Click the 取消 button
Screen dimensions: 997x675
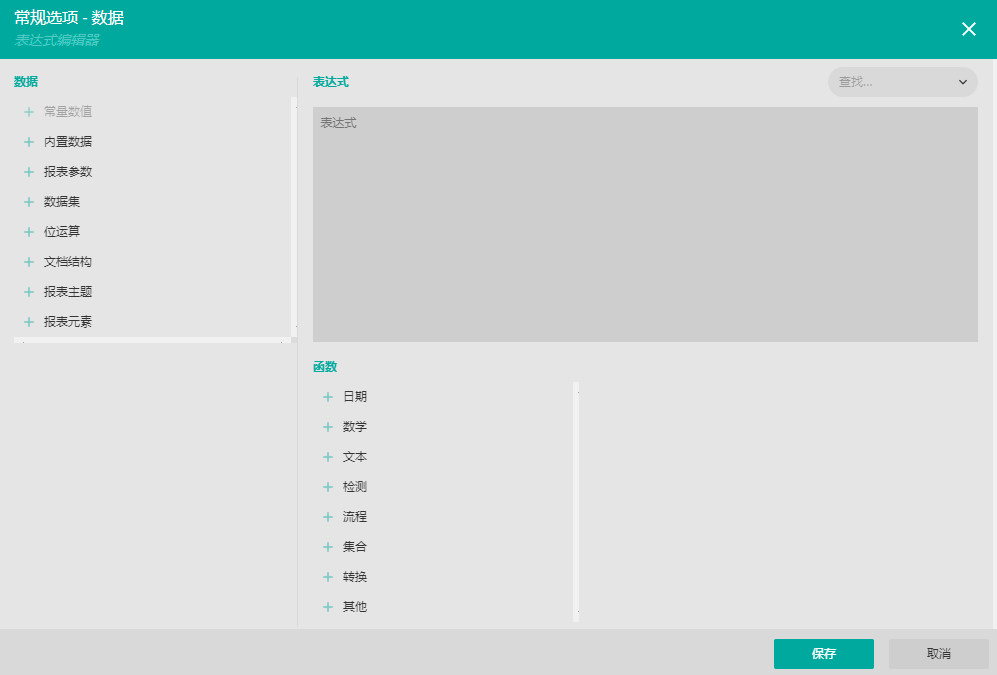pos(938,654)
